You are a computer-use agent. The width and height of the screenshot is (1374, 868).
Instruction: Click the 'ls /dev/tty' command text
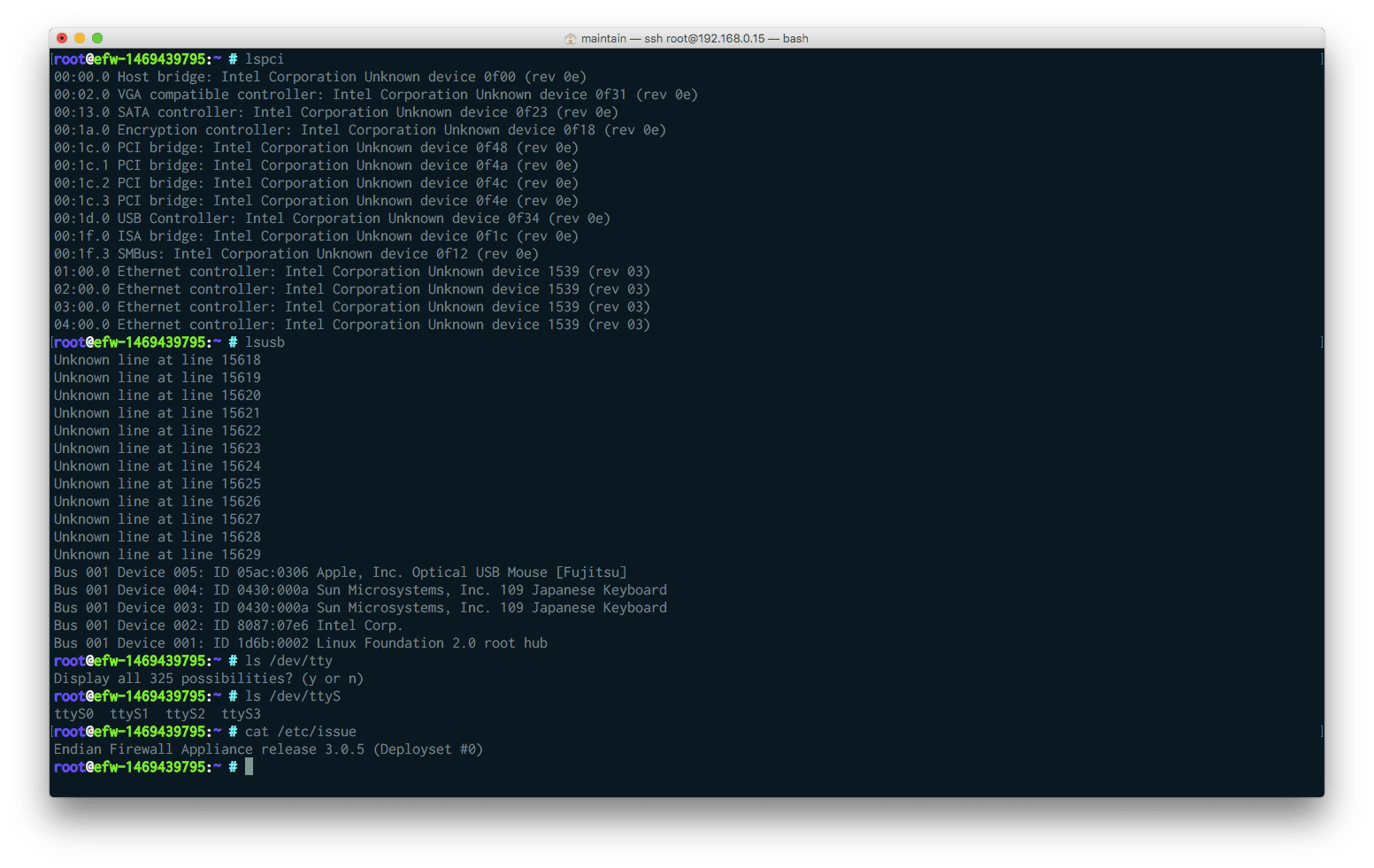tap(288, 661)
